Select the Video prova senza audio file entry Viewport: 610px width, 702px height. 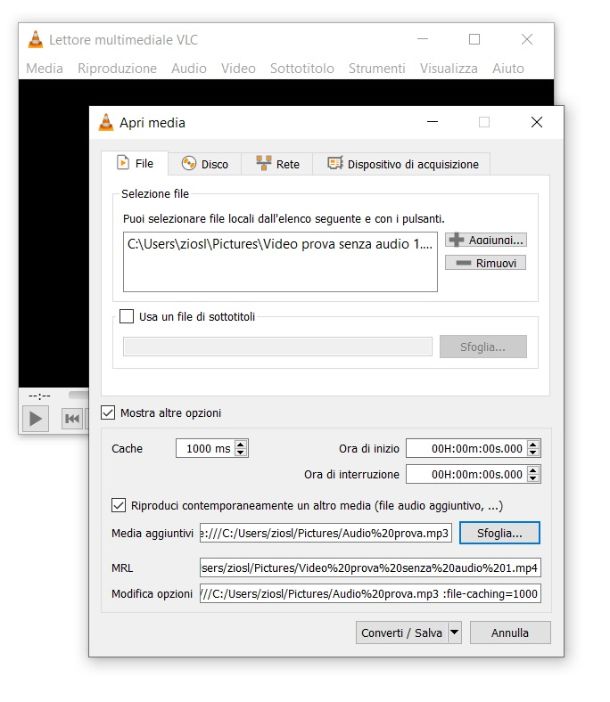(x=280, y=244)
